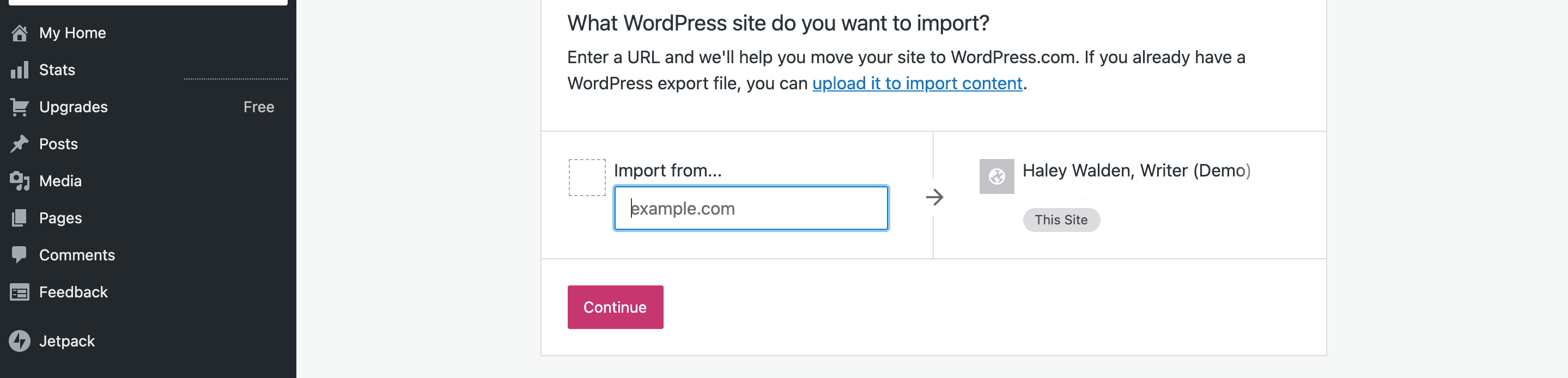Click the dashed placeholder box beside Import from
The height and width of the screenshot is (378, 1568).
pyautogui.click(x=587, y=178)
